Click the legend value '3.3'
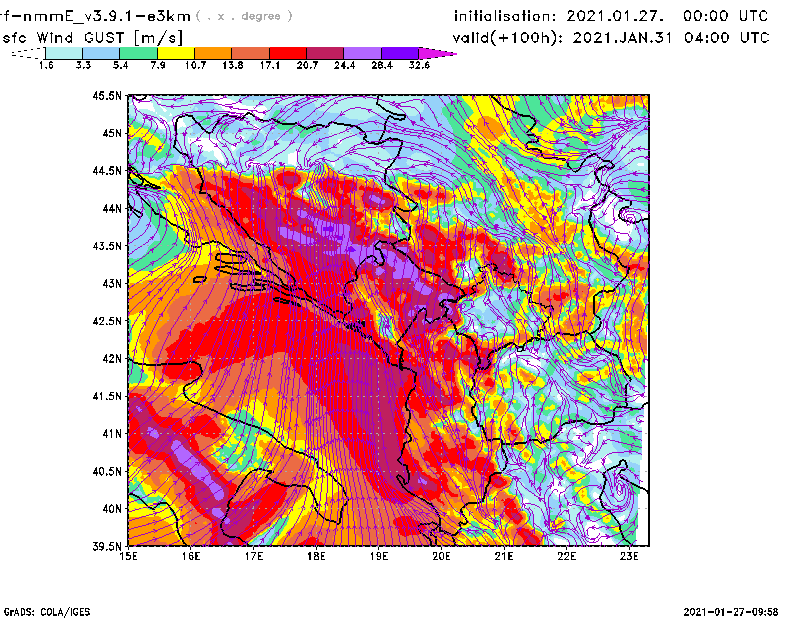Screen dimensions: 800x618 [x=83, y=65]
